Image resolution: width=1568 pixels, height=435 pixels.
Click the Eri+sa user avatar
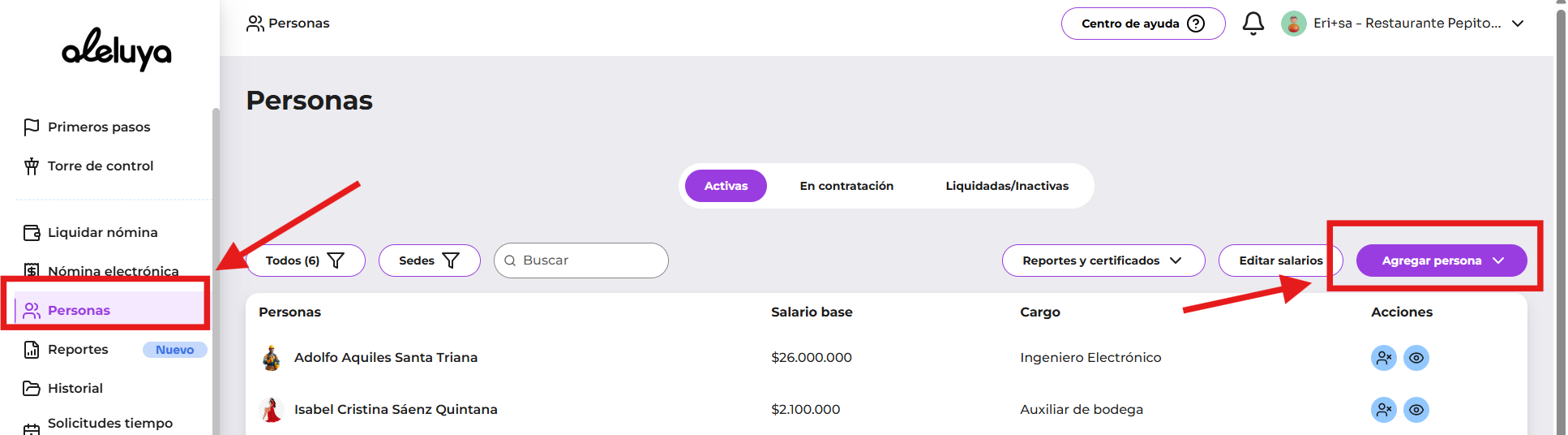click(1293, 24)
